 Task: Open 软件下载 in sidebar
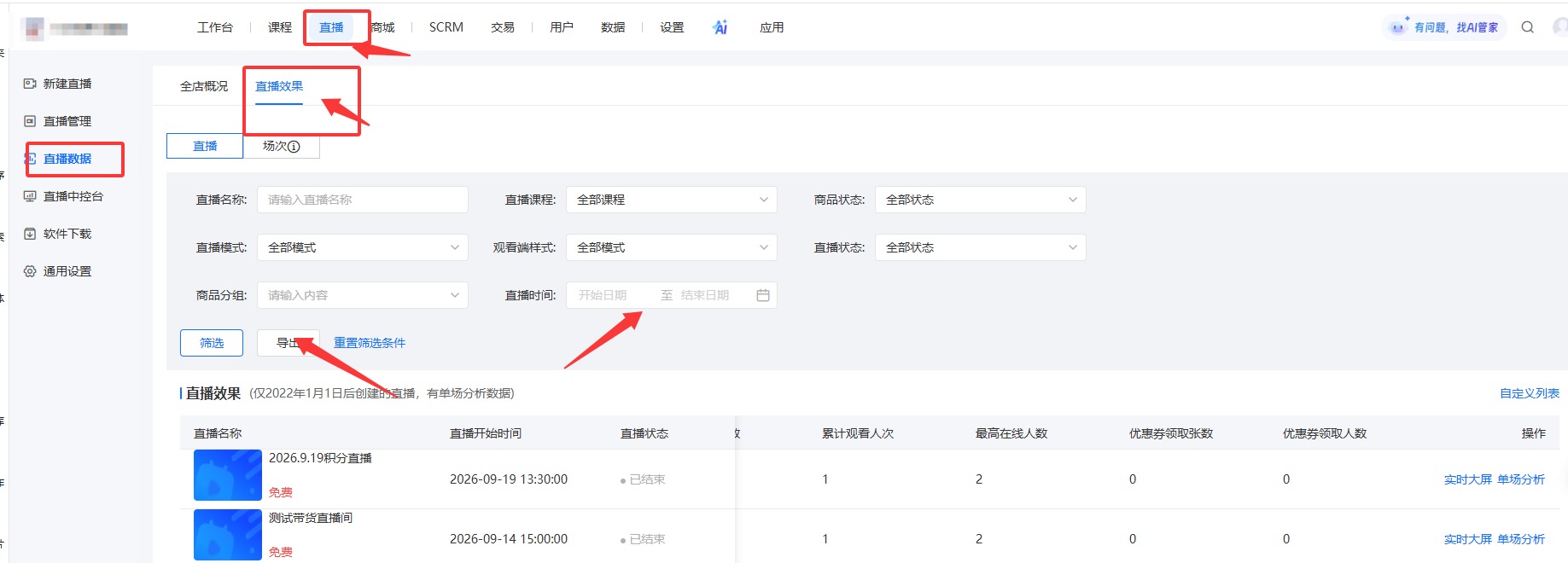(67, 234)
